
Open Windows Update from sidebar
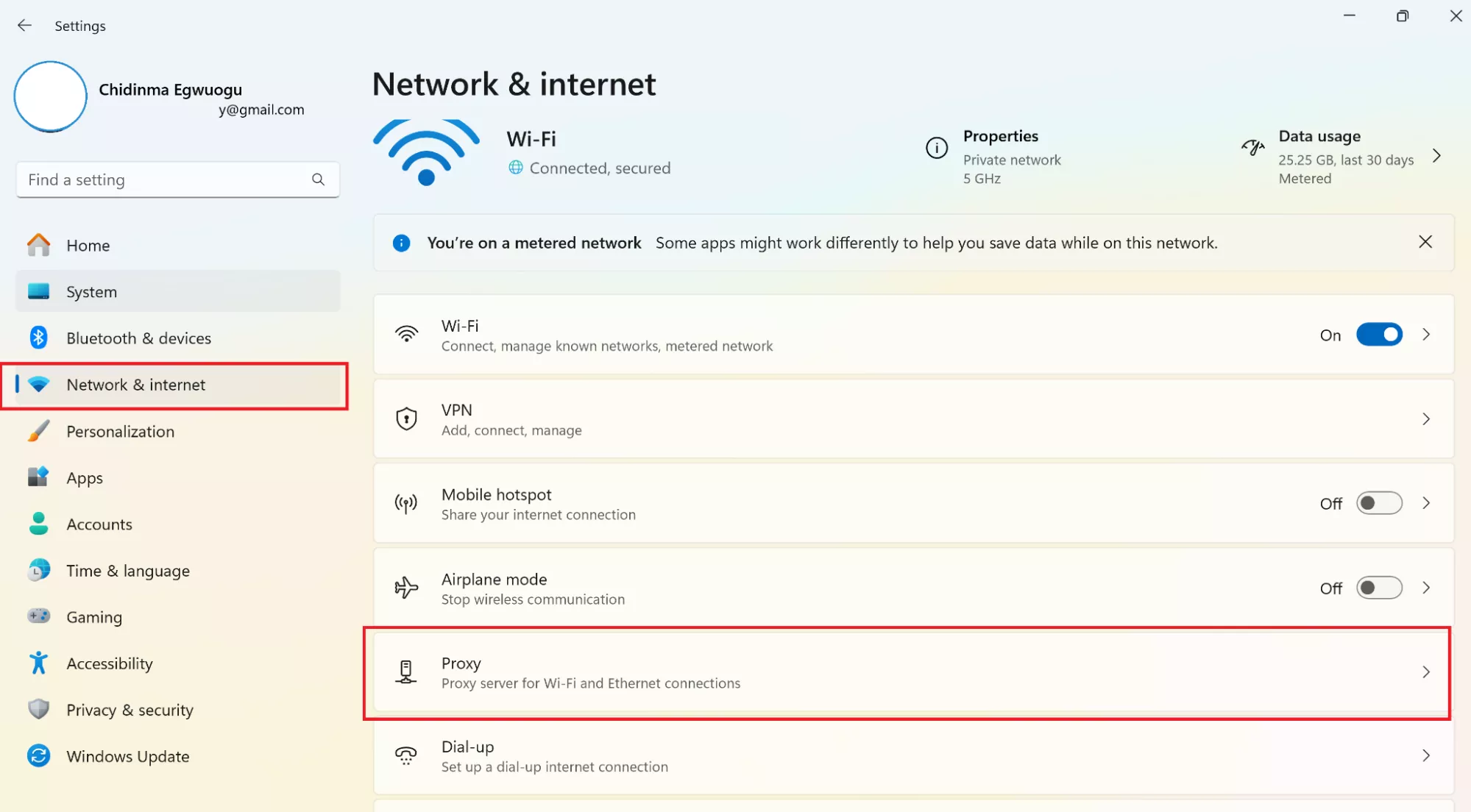click(x=127, y=756)
